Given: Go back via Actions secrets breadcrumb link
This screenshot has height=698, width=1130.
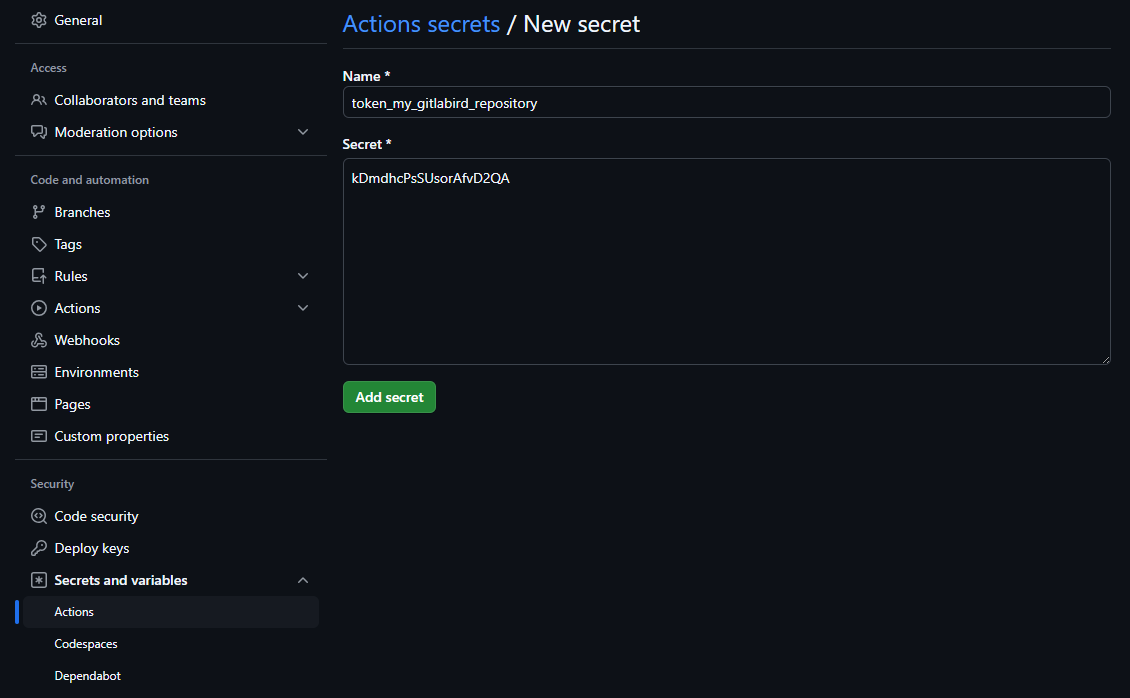Looking at the screenshot, I should tap(421, 24).
